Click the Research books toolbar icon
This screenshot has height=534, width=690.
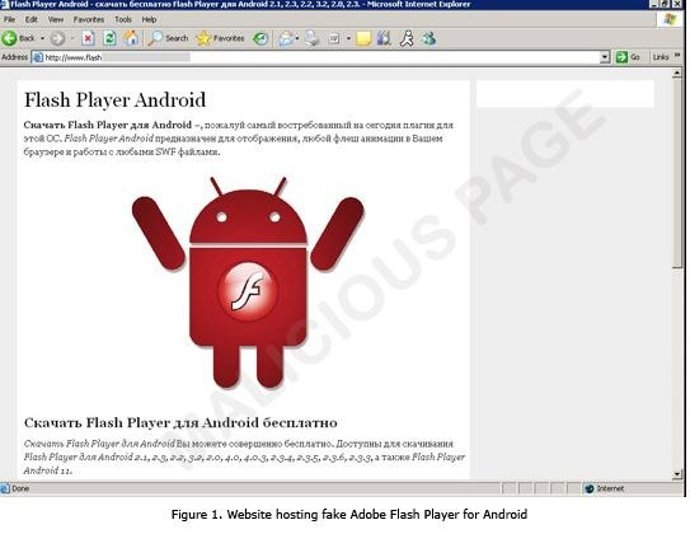(384, 39)
